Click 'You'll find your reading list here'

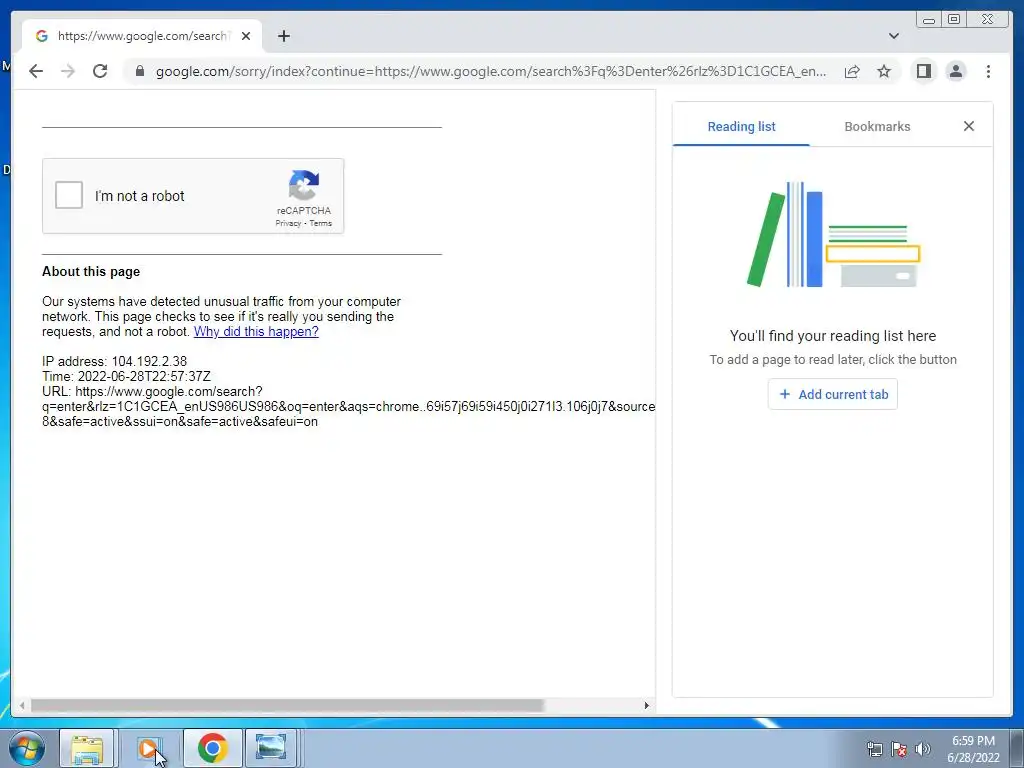tap(833, 336)
